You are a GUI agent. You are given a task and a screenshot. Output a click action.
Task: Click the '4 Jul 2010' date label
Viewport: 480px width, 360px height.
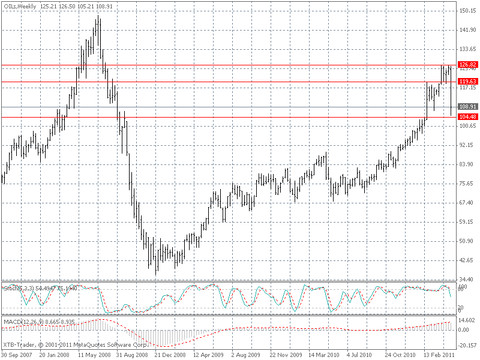click(x=359, y=354)
